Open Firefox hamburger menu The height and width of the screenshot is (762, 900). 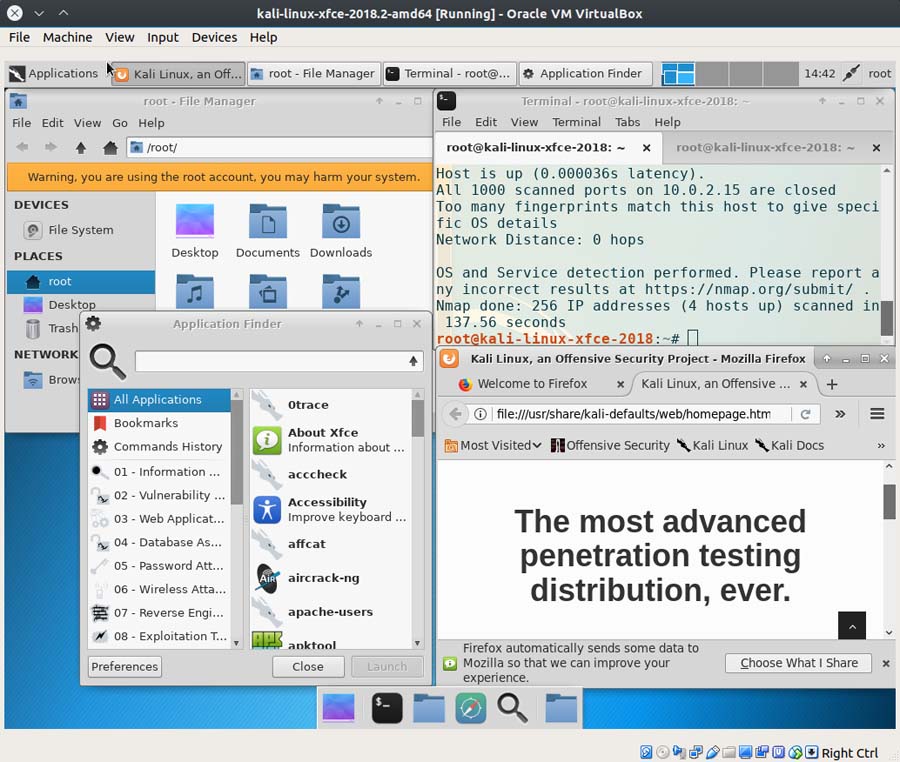tap(877, 414)
